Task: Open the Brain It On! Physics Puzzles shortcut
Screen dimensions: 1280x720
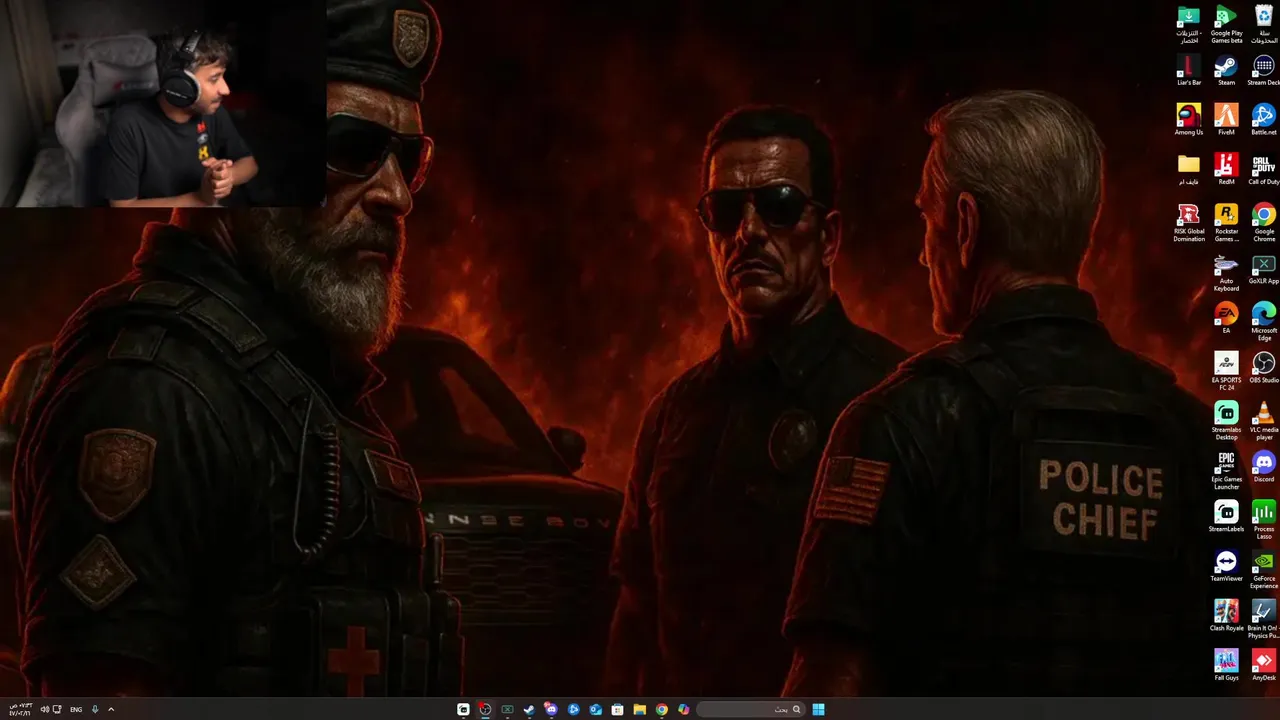Action: pyautogui.click(x=1264, y=619)
